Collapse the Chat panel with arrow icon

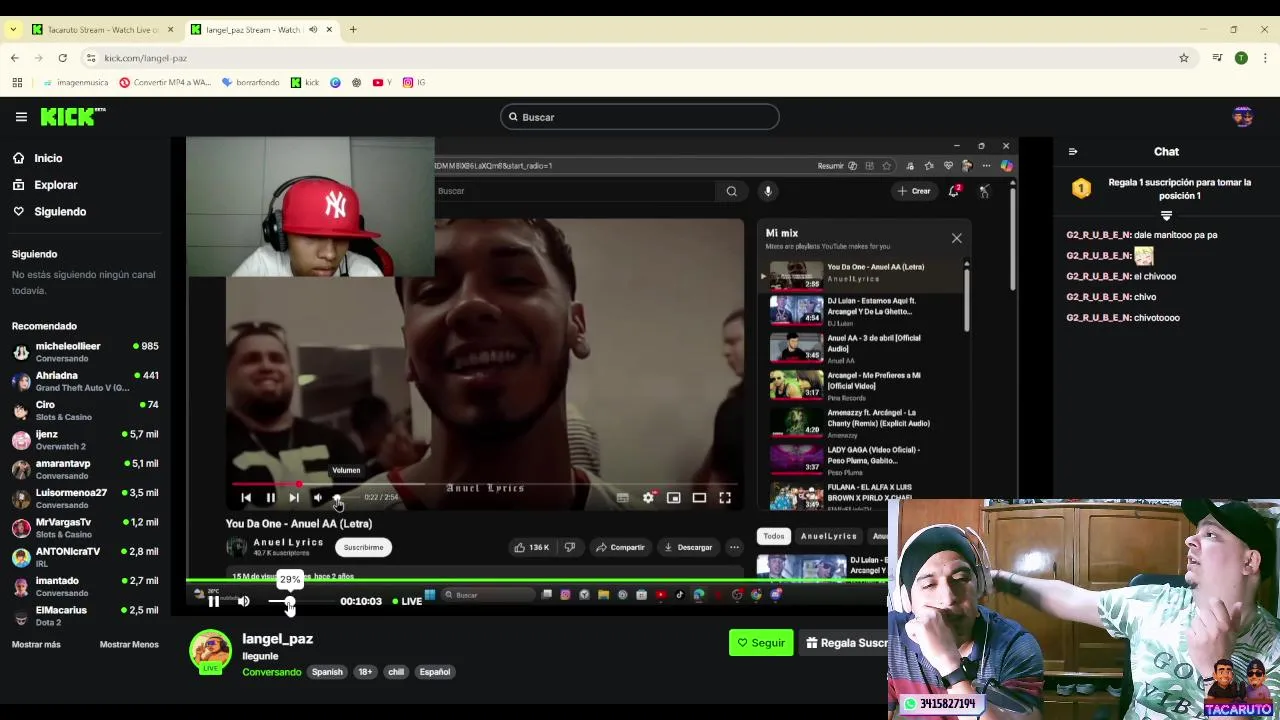coord(1073,152)
